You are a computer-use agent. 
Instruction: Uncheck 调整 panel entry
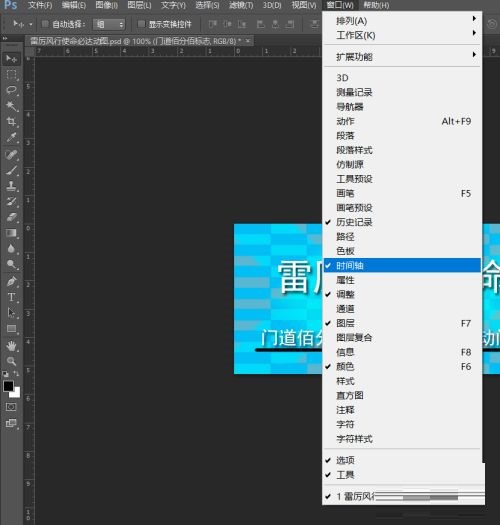[402, 294]
